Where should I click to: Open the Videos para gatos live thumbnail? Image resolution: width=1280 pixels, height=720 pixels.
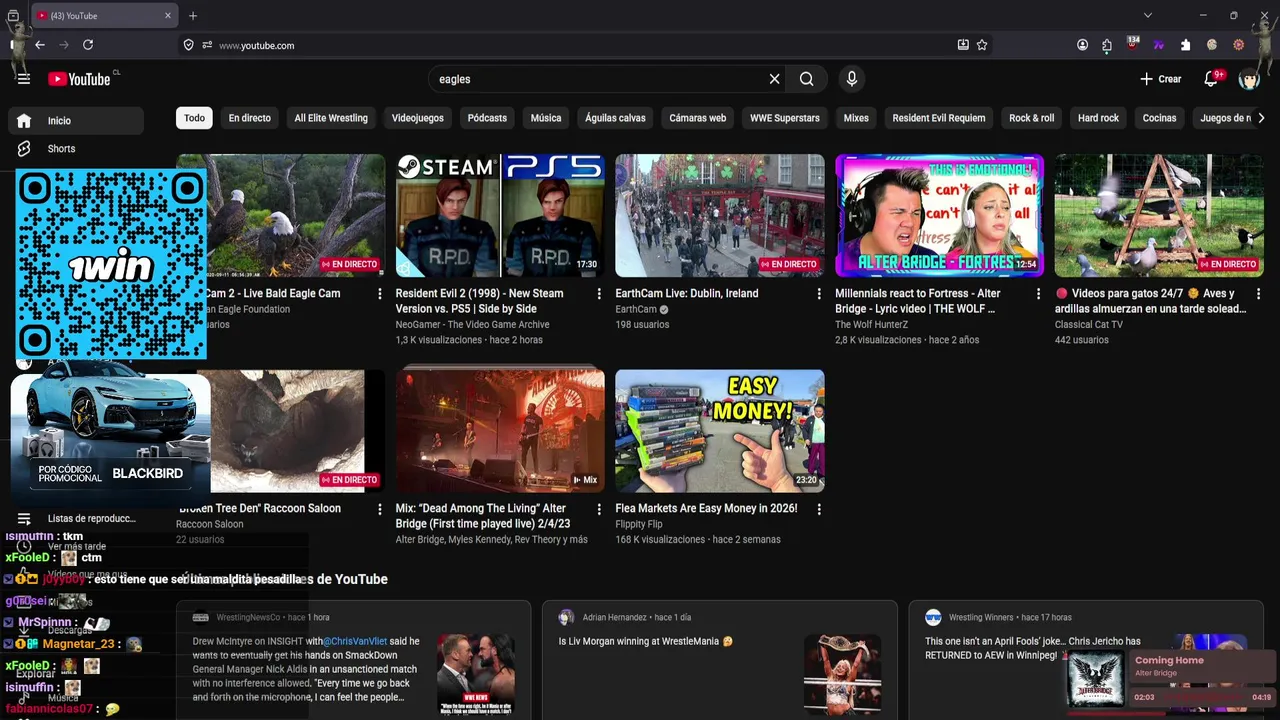pyautogui.click(x=1159, y=215)
